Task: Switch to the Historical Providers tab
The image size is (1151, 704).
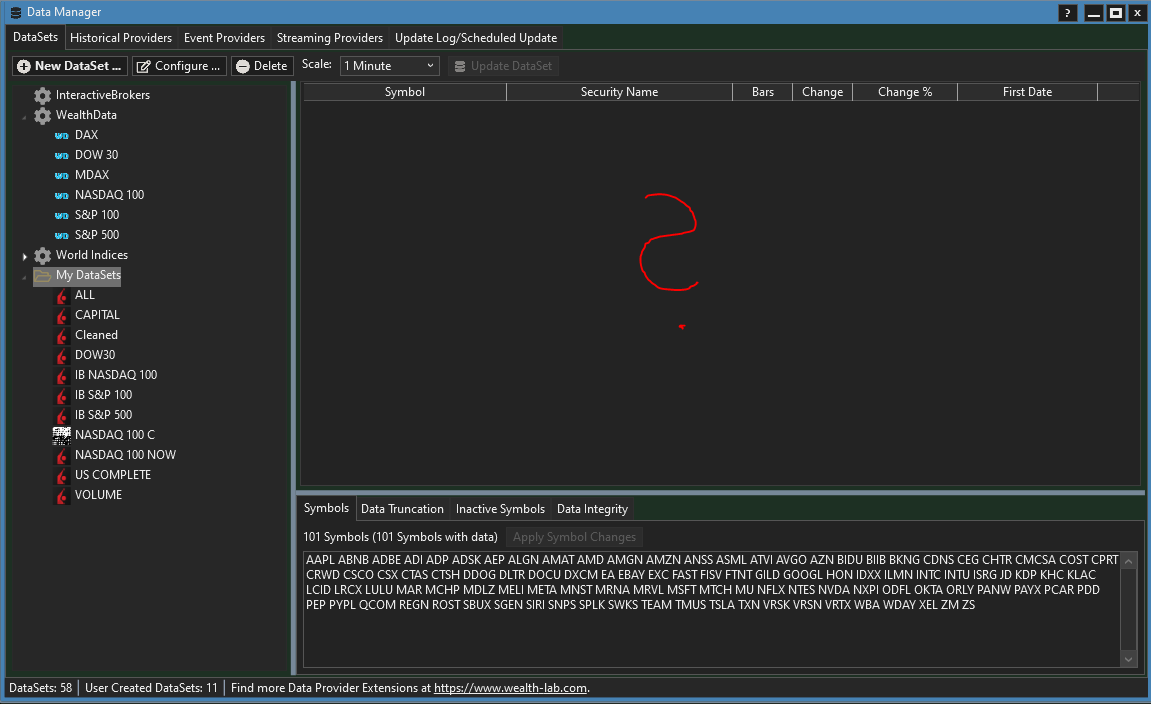Action: coord(121,38)
